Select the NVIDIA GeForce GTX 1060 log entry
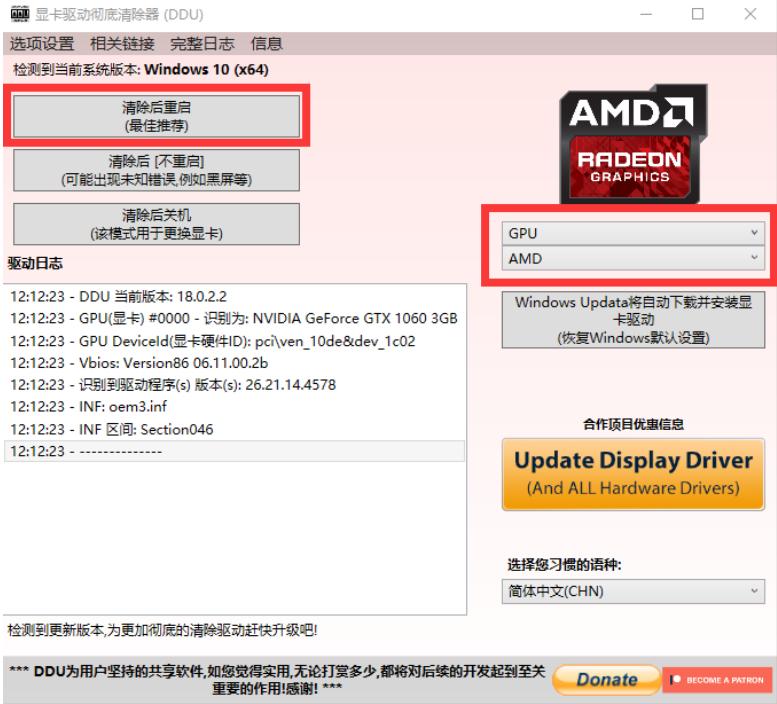The image size is (777, 704). pyautogui.click(x=234, y=318)
